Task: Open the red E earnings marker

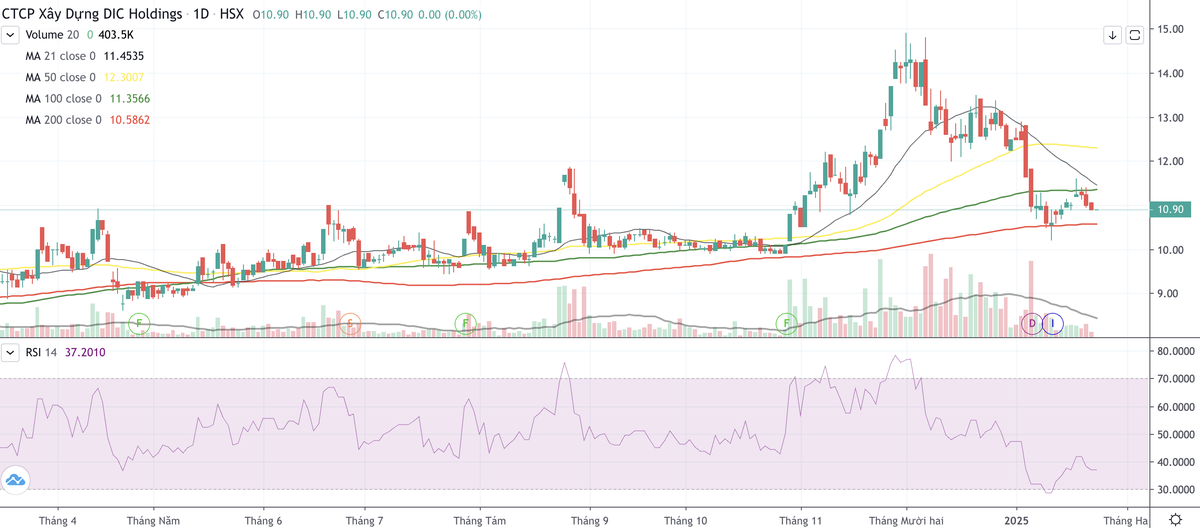Action: (350, 323)
